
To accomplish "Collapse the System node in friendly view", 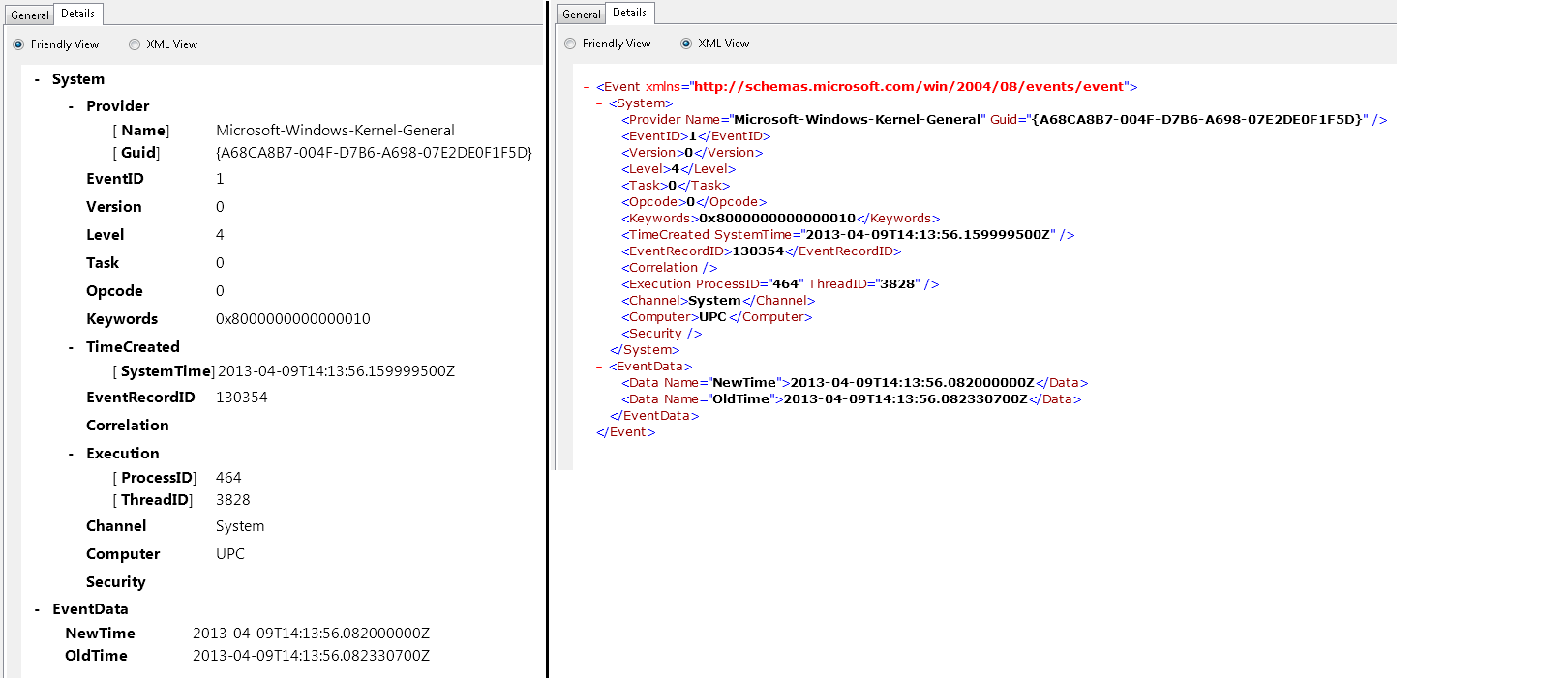I will [x=37, y=79].
